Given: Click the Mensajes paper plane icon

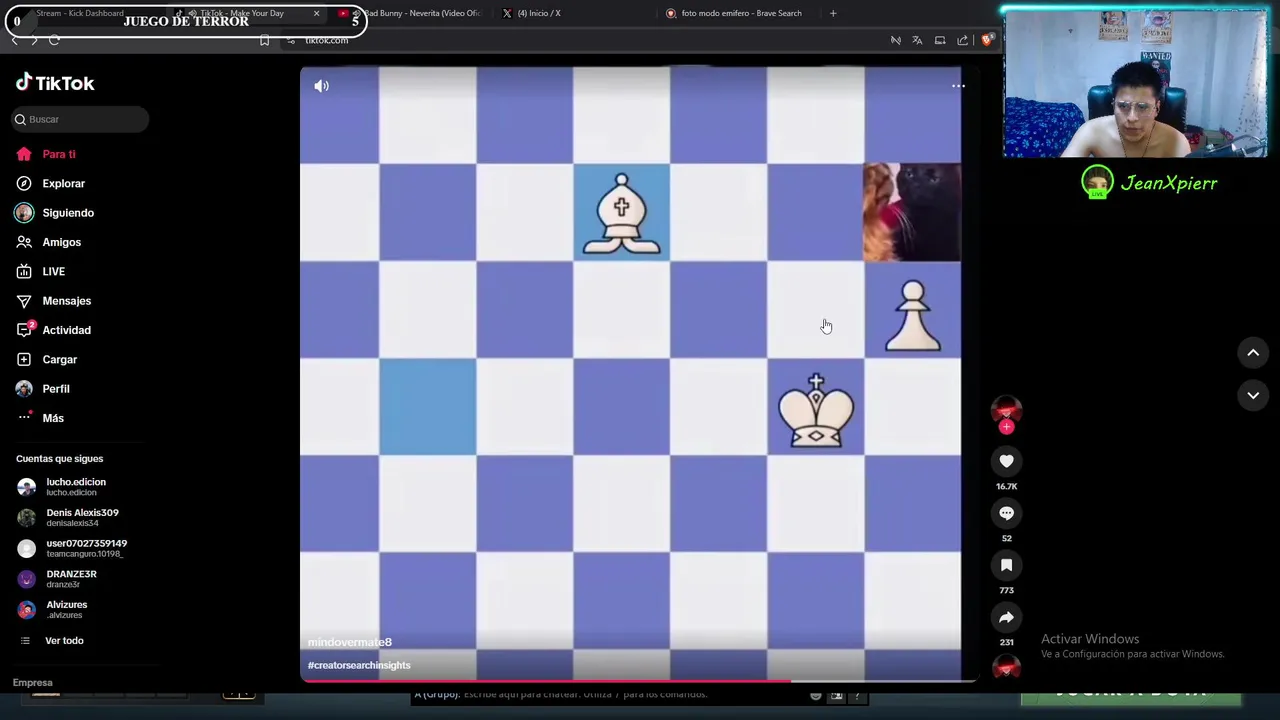Looking at the screenshot, I should [x=24, y=301].
